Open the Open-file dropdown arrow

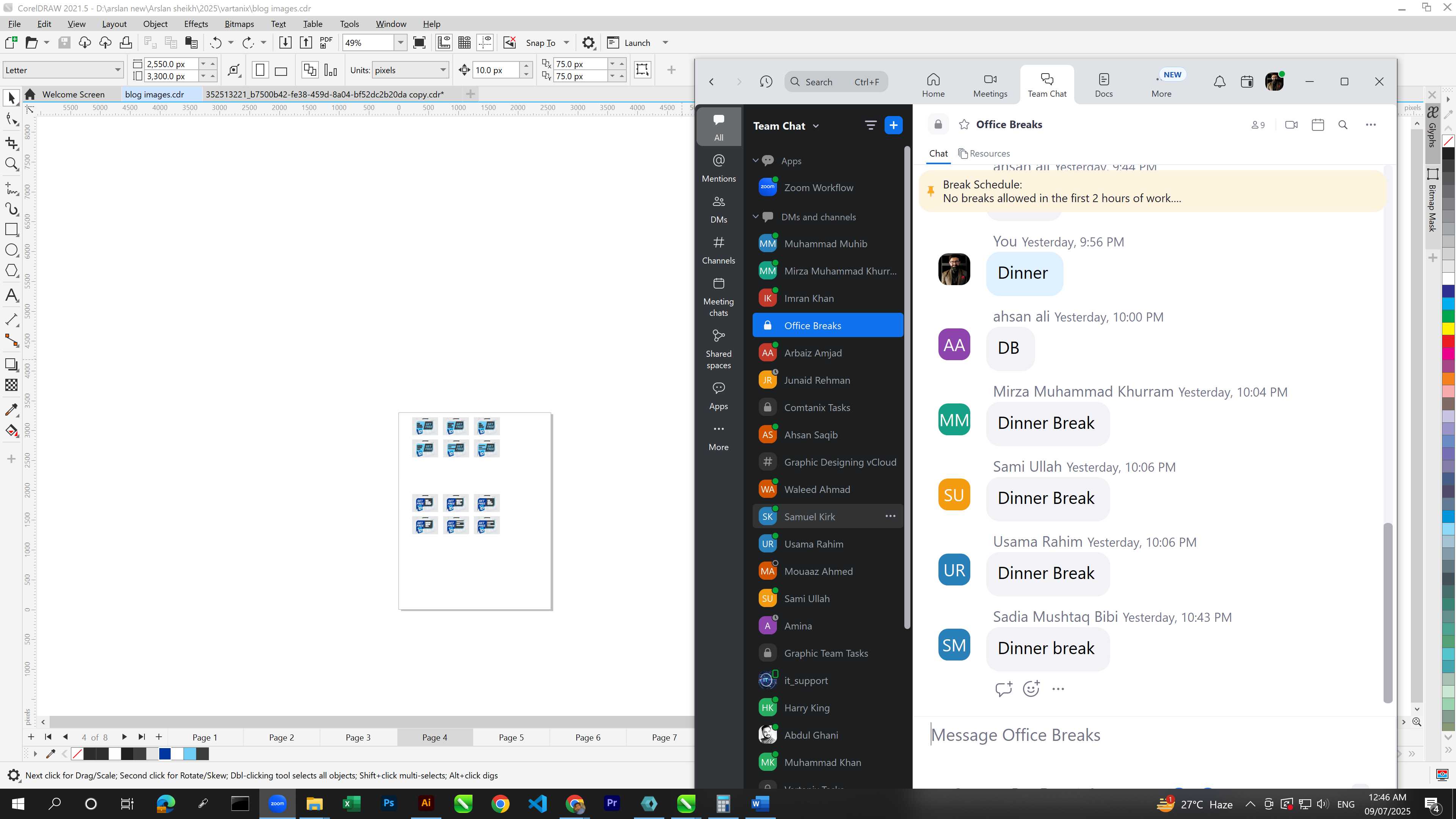point(46,42)
